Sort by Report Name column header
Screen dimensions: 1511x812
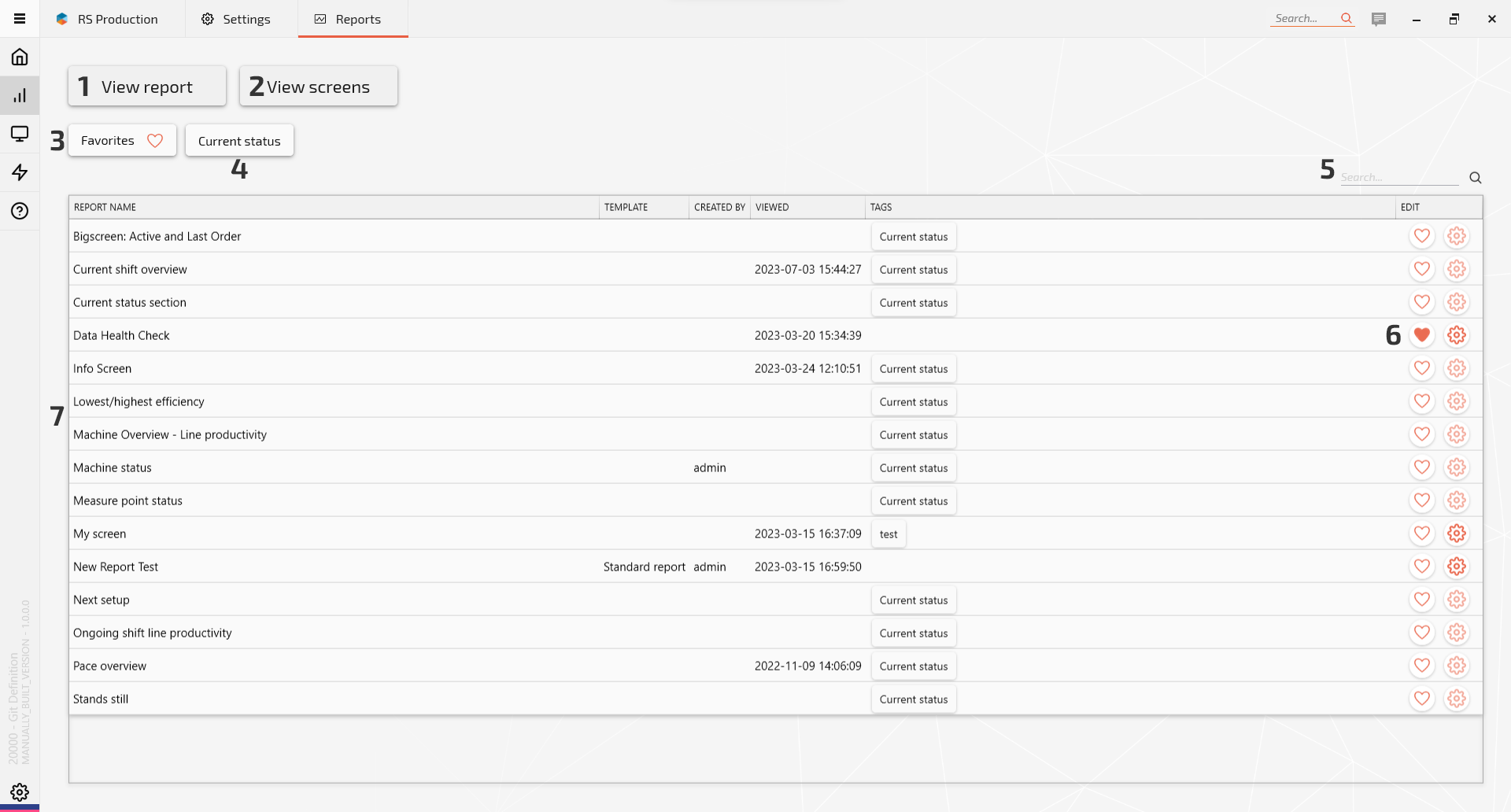coord(105,207)
